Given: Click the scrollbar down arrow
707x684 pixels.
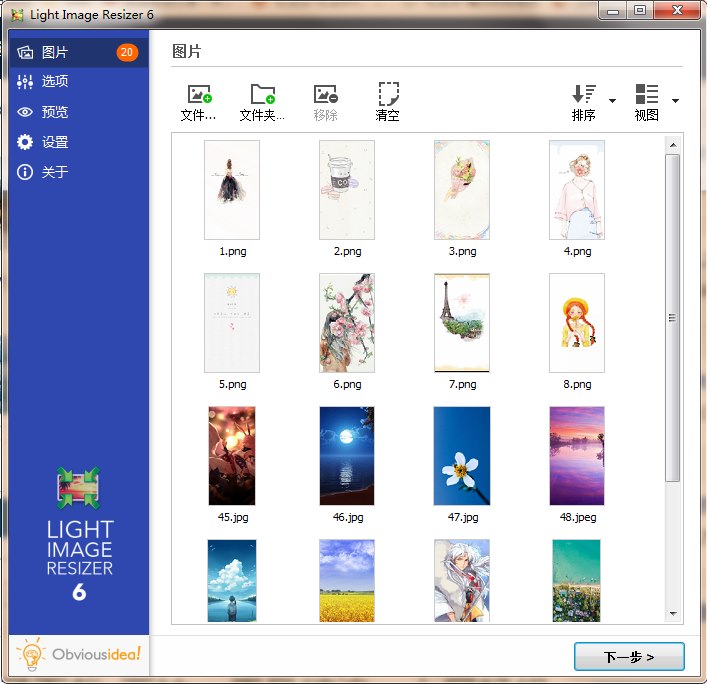Looking at the screenshot, I should tap(673, 613).
